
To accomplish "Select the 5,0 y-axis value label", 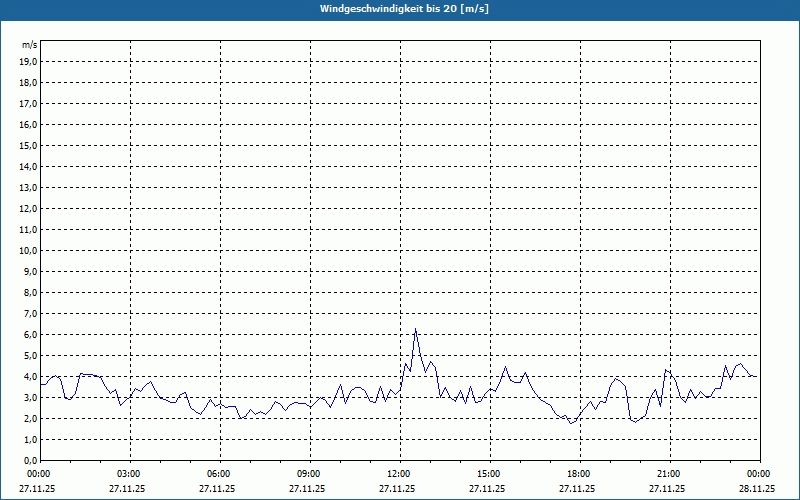I will 30,355.
